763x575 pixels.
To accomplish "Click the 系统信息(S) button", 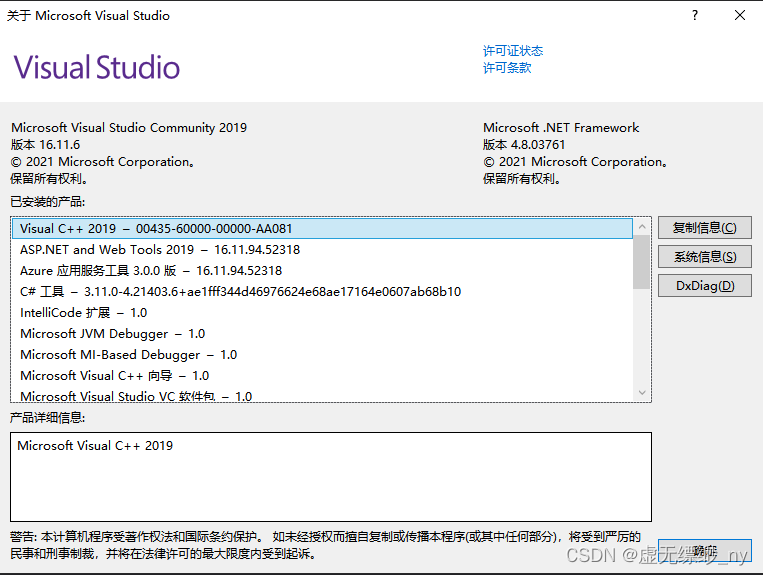I will [705, 257].
